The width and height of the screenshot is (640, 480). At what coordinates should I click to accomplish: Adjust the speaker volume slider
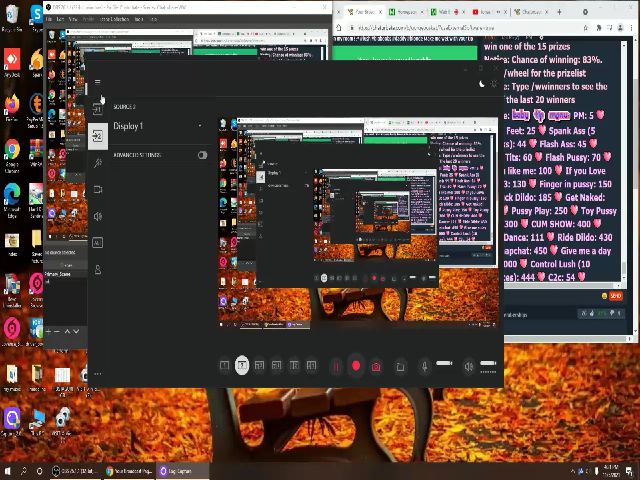[488, 364]
